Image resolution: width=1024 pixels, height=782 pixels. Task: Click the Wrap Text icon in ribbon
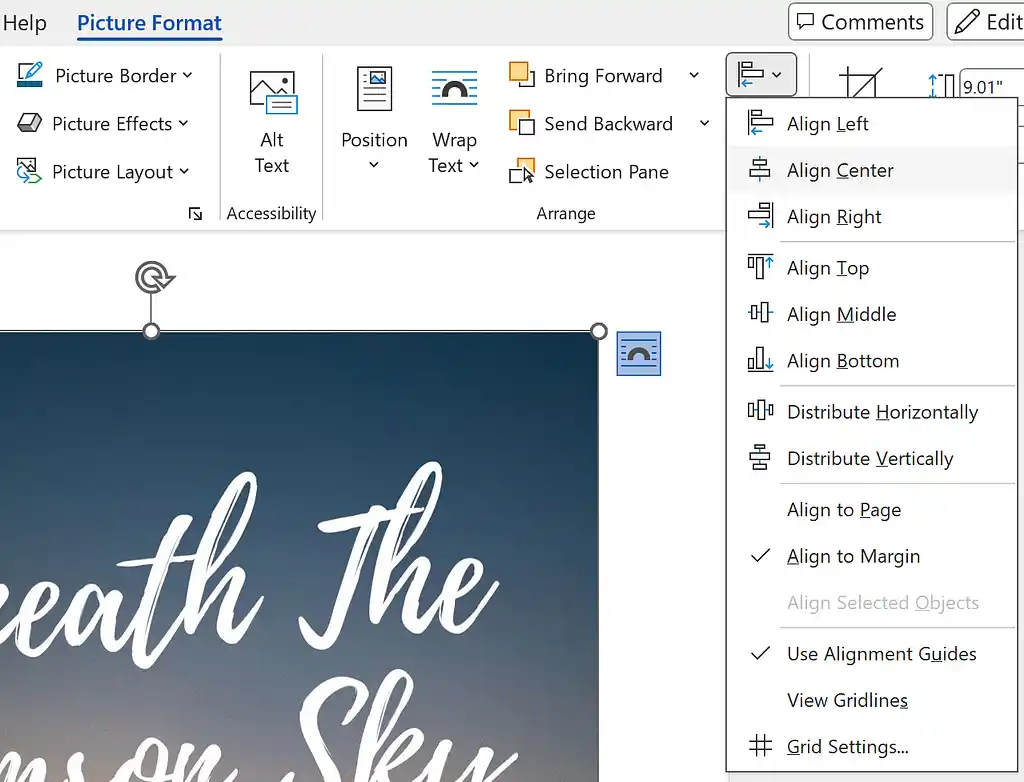(455, 89)
